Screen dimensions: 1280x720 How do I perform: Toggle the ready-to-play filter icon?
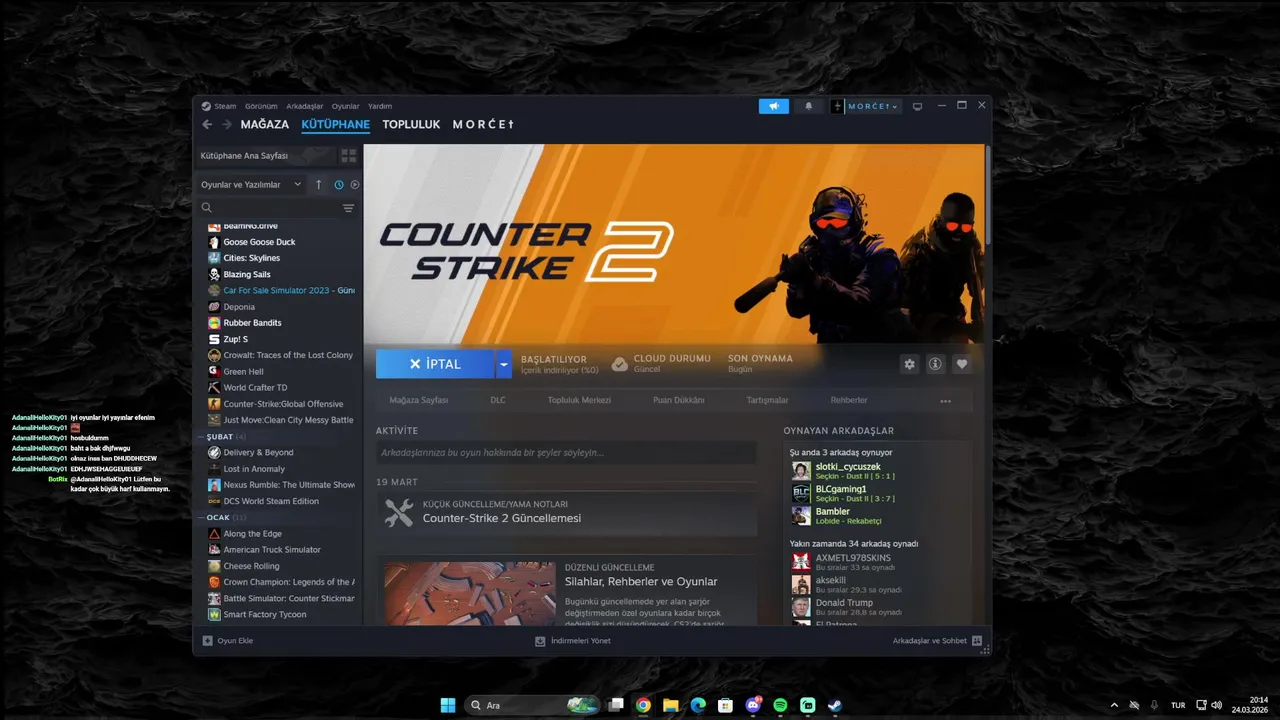click(355, 185)
